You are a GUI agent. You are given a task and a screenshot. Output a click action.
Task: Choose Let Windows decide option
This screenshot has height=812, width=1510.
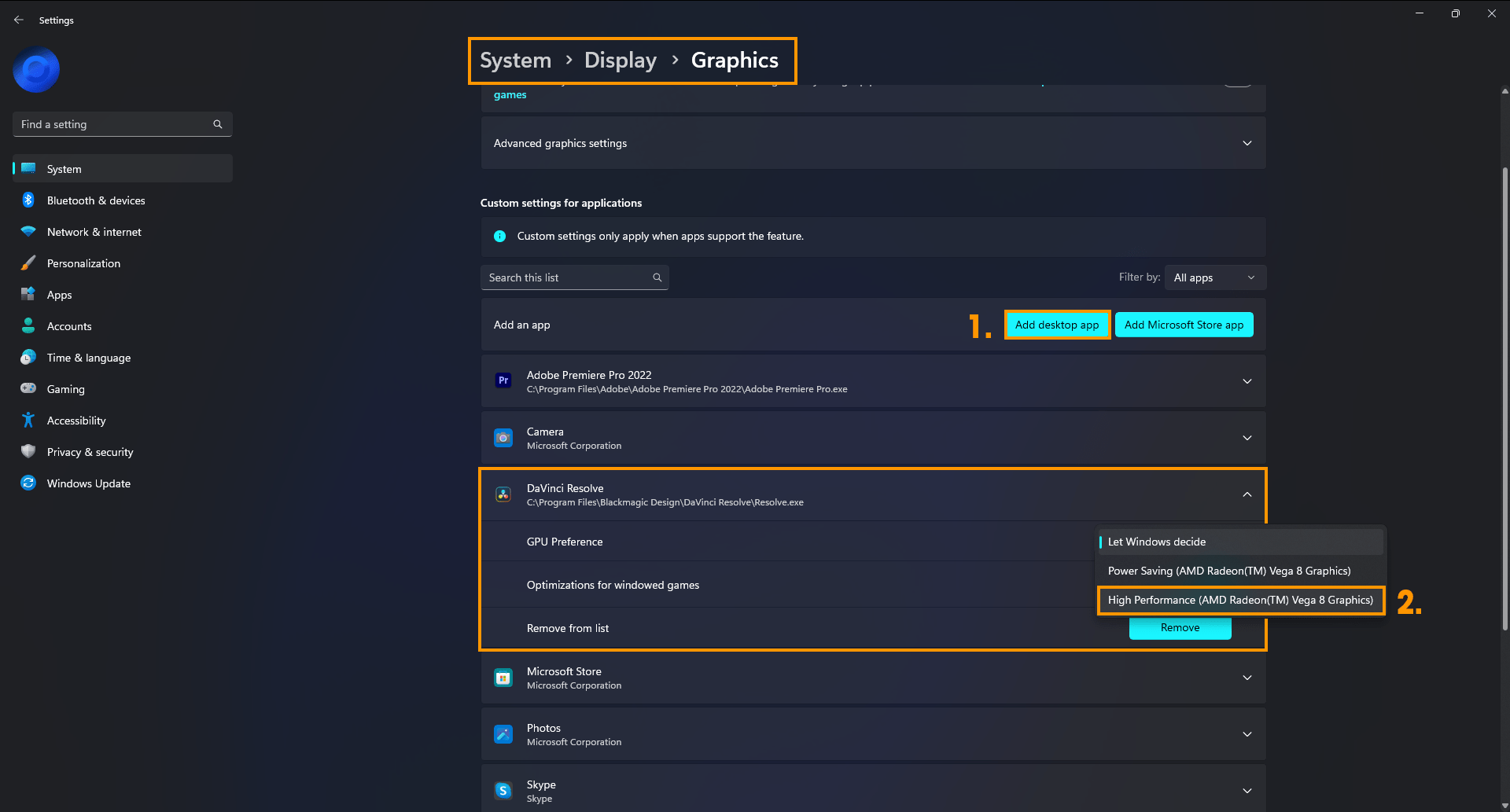(1156, 541)
